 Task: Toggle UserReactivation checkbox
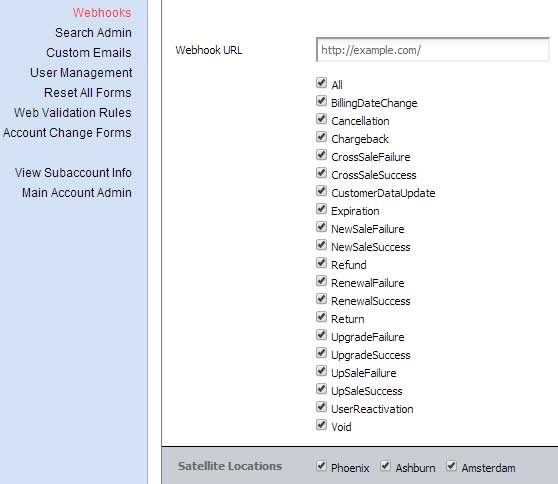tap(321, 406)
